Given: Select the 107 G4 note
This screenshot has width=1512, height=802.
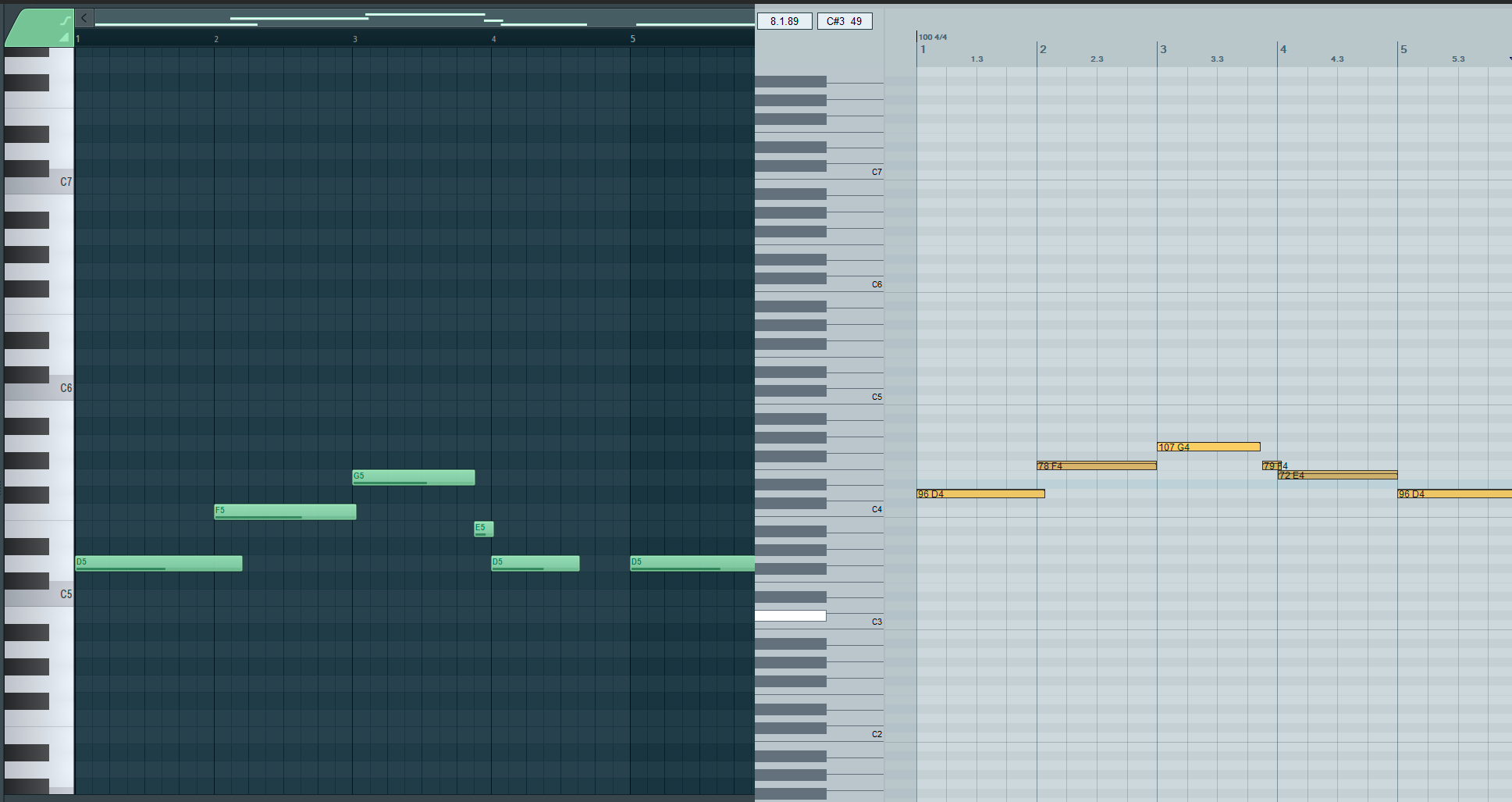Looking at the screenshot, I should pos(1208,447).
